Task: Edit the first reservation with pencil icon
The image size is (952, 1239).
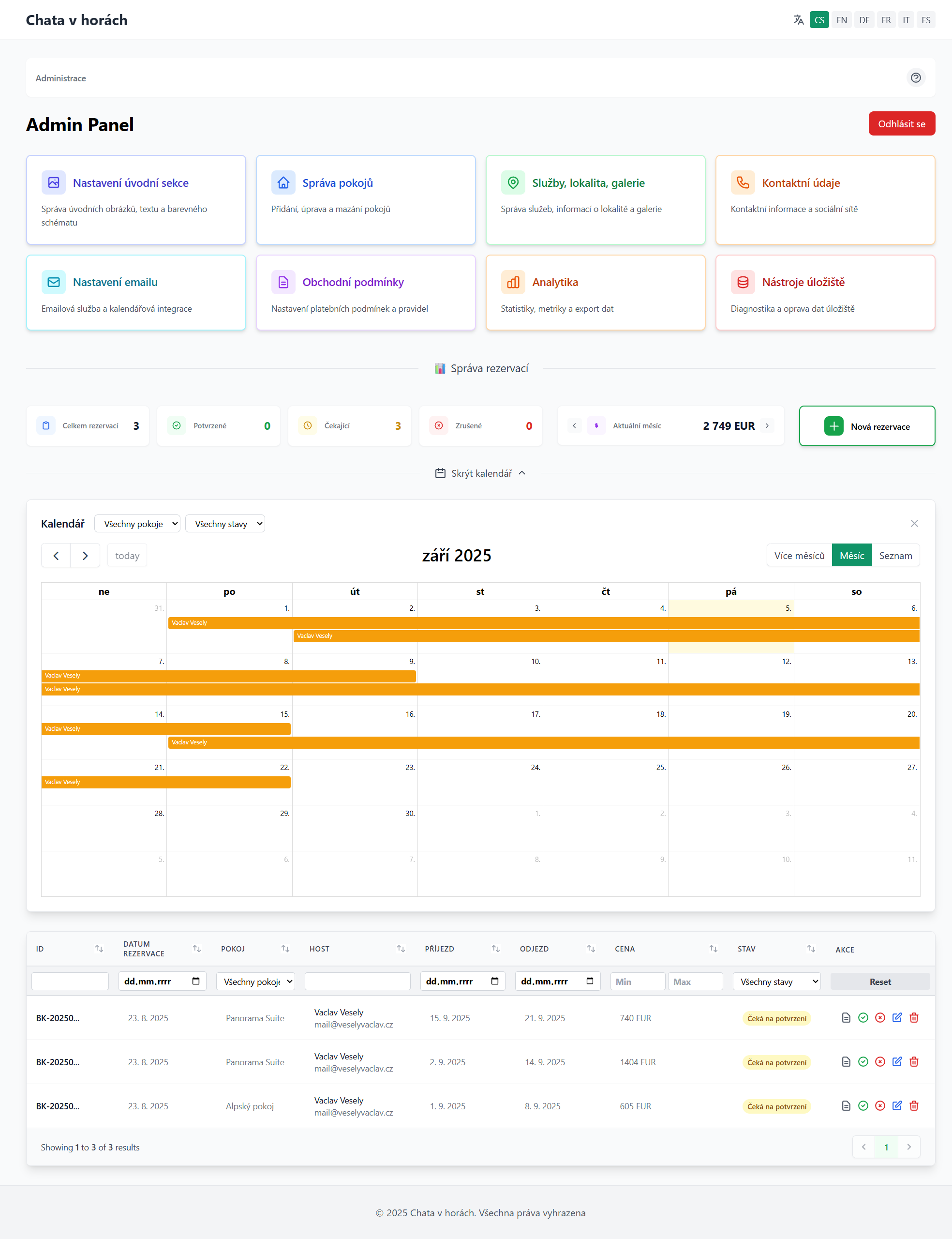Action: tap(896, 1018)
